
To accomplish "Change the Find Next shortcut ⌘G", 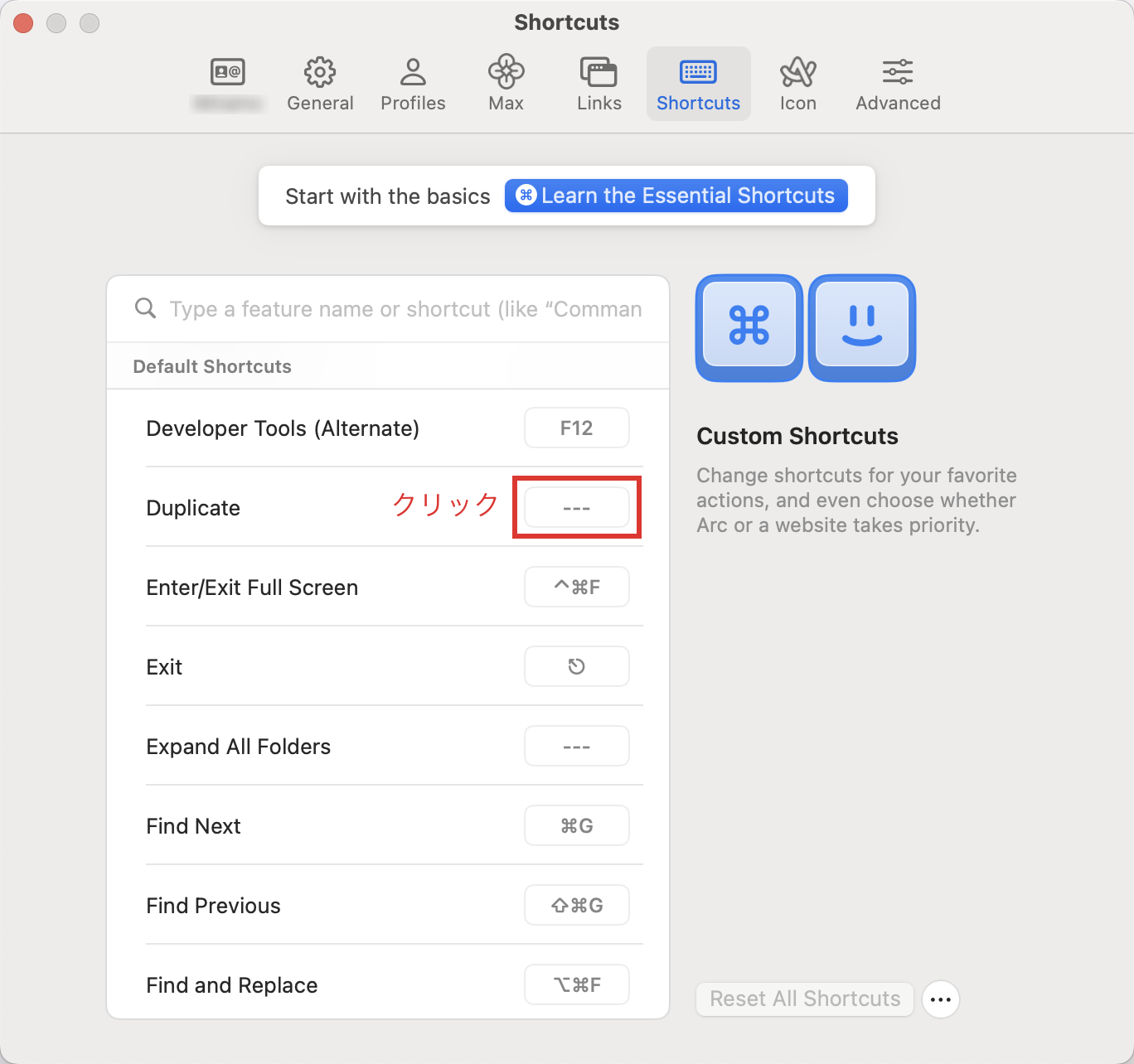I will pyautogui.click(x=576, y=825).
